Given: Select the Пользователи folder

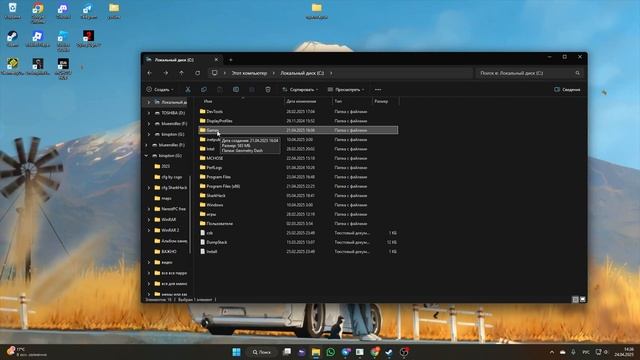Looking at the screenshot, I should (x=298, y=223).
